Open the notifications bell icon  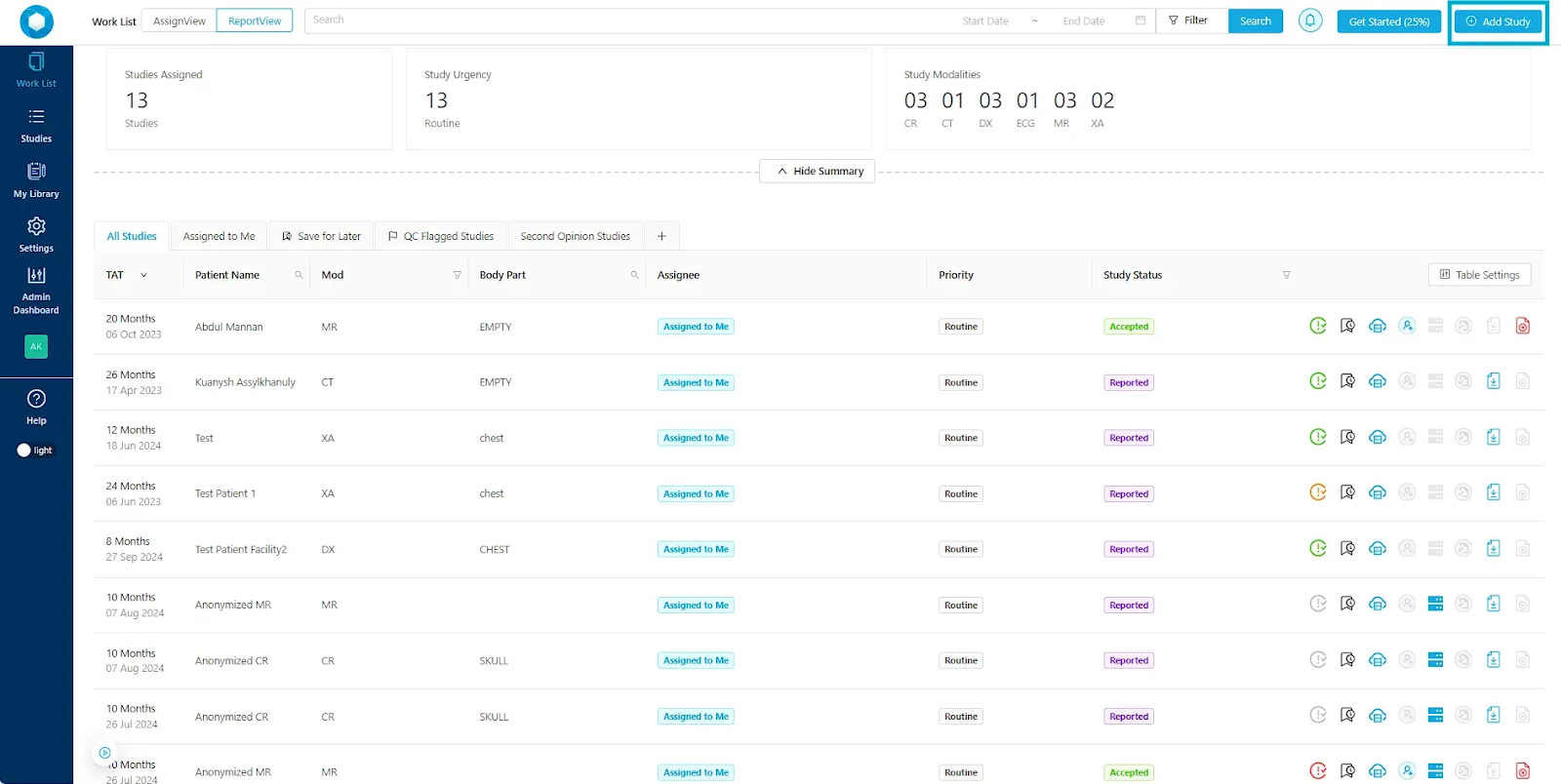(1310, 20)
